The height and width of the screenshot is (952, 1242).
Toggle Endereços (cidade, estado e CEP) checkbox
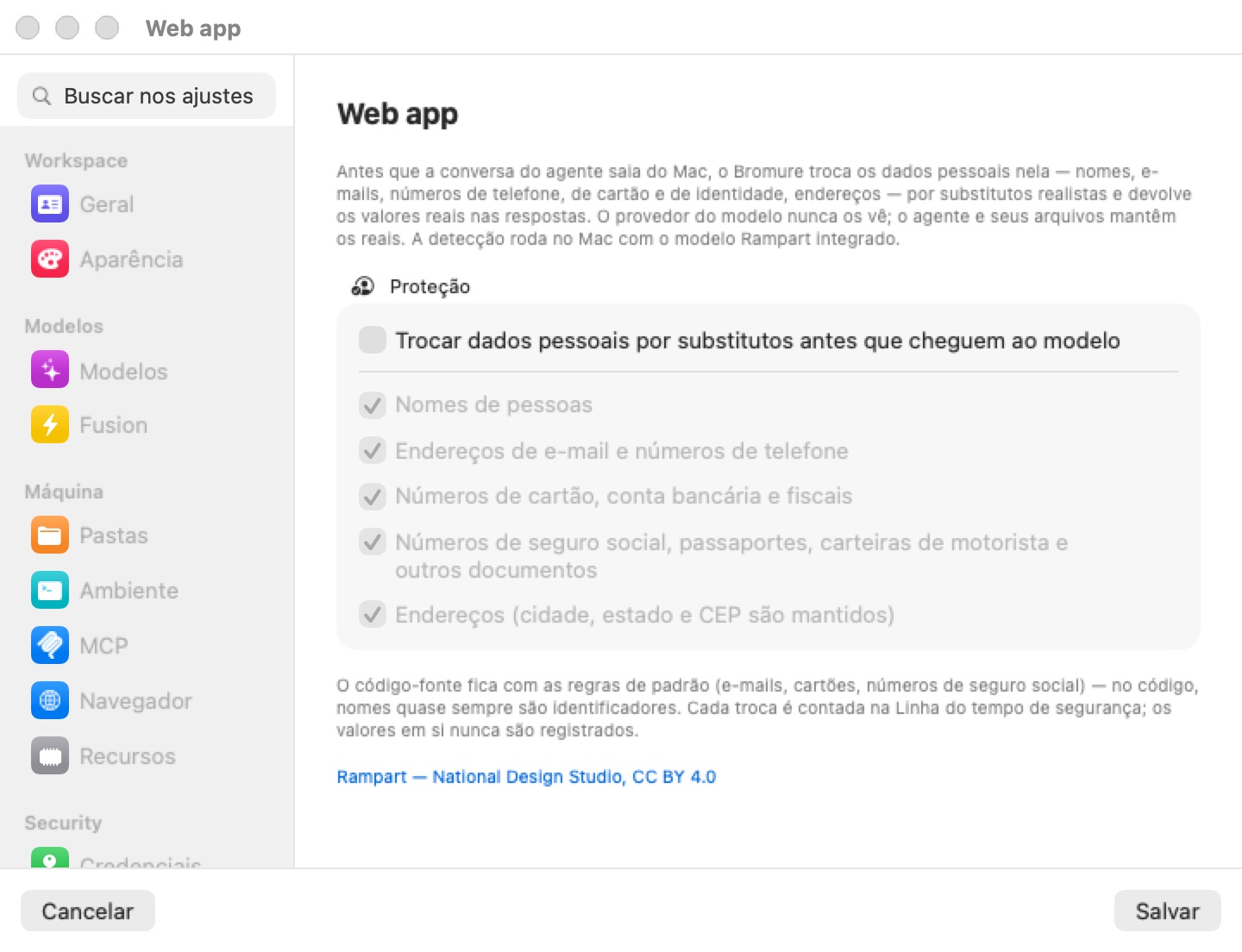[x=373, y=615]
